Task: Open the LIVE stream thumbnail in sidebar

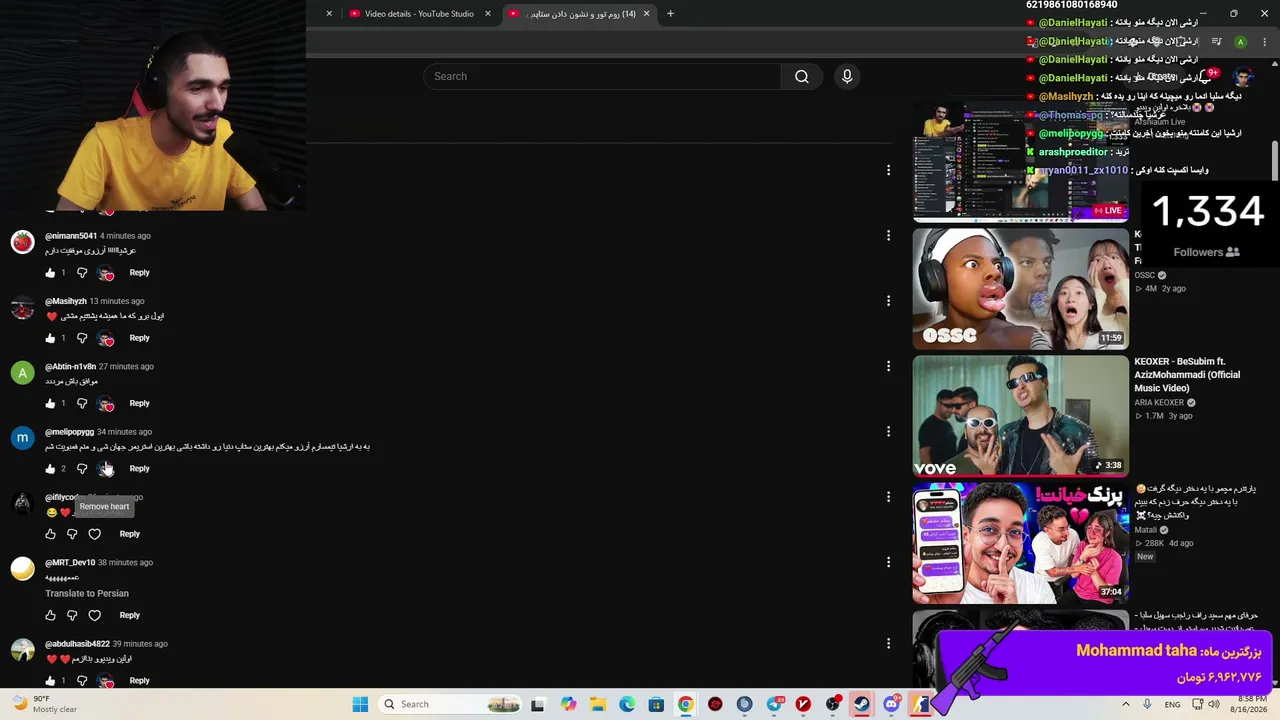Action: [1020, 161]
